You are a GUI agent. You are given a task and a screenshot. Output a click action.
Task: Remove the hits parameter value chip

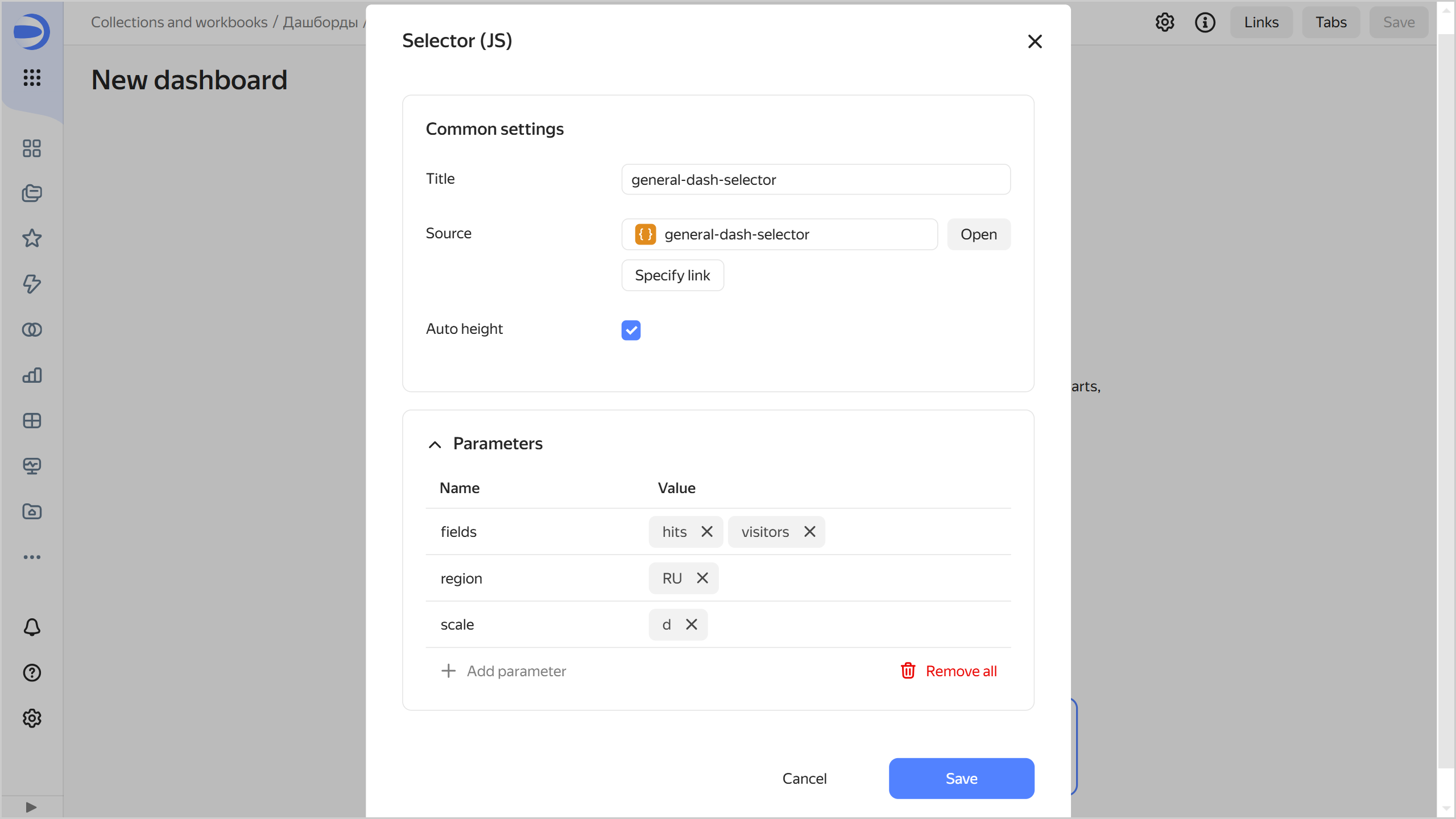click(x=707, y=531)
